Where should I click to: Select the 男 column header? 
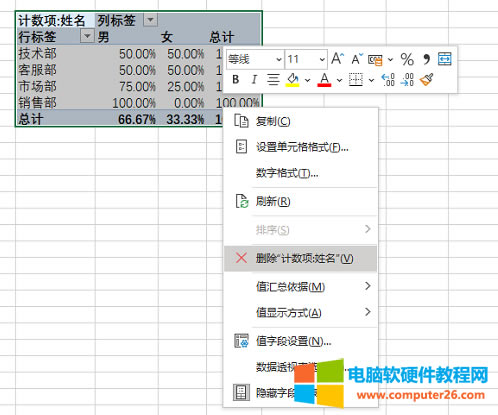(x=127, y=37)
